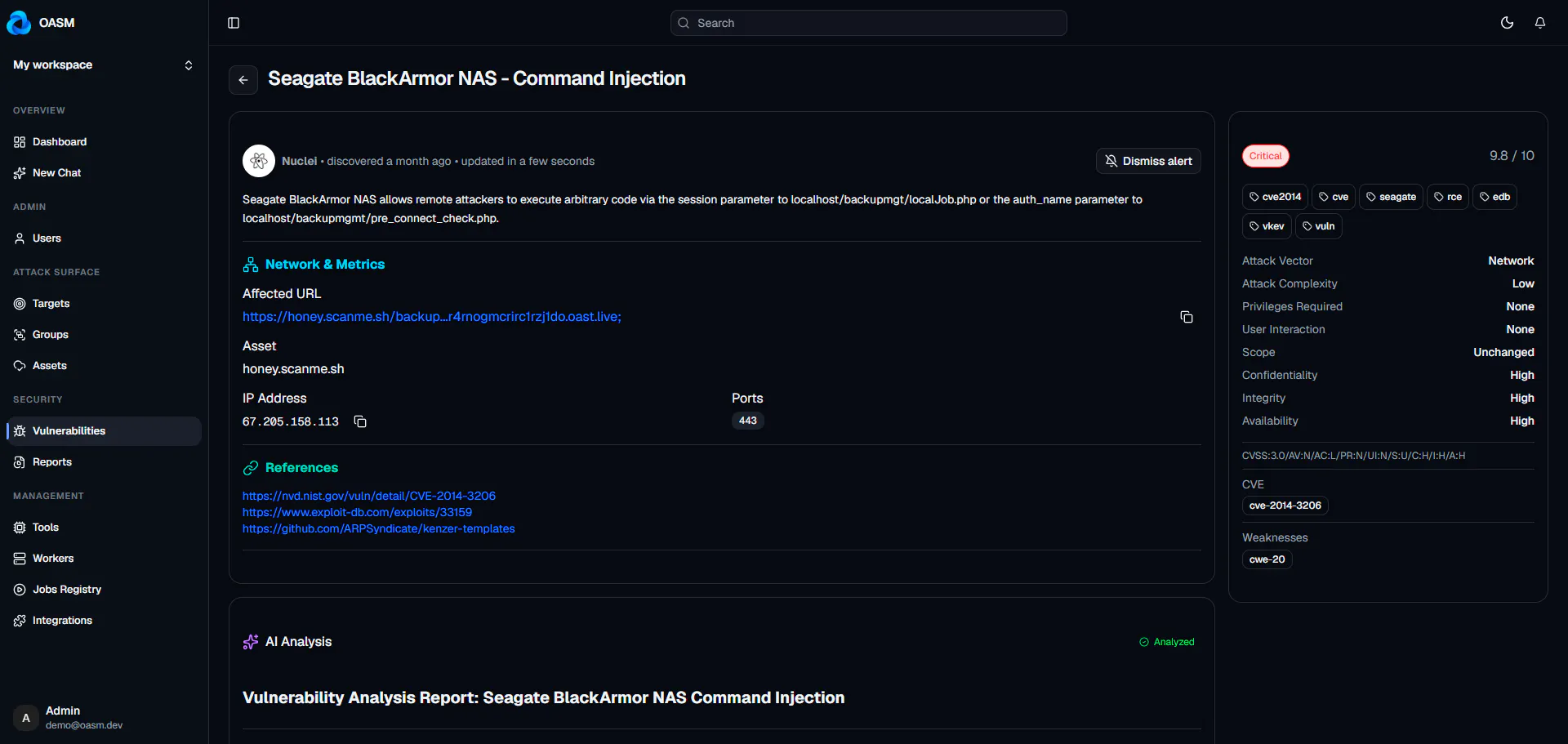Toggle the sidebar panel icon

(x=234, y=23)
